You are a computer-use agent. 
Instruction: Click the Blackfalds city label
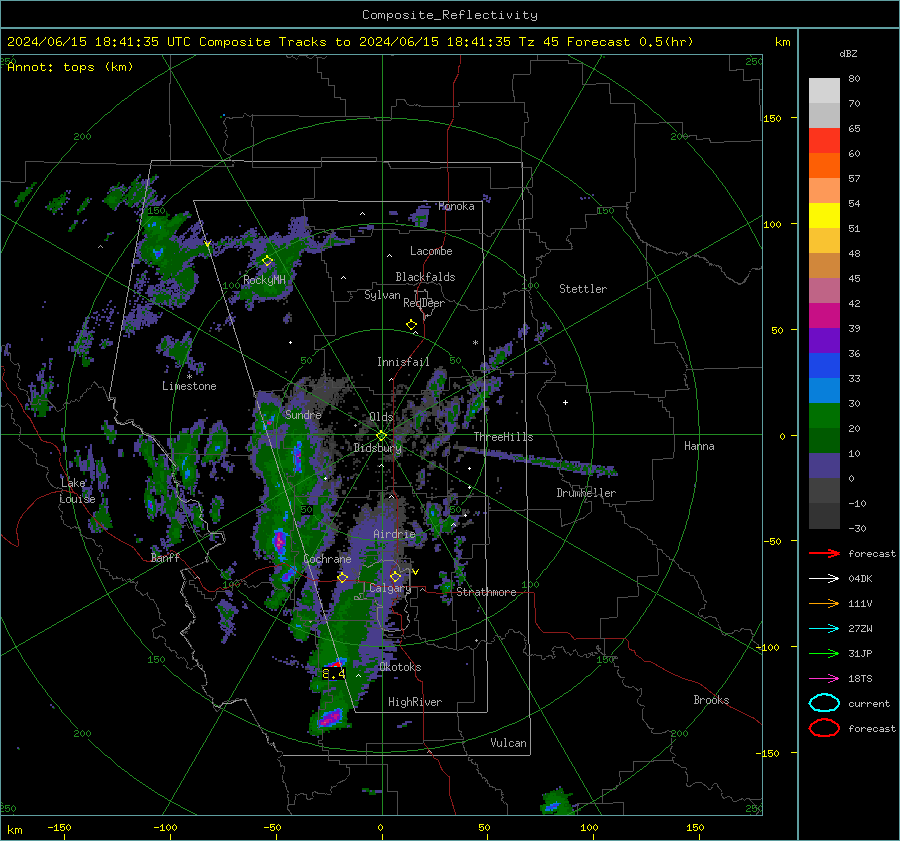pyautogui.click(x=425, y=277)
